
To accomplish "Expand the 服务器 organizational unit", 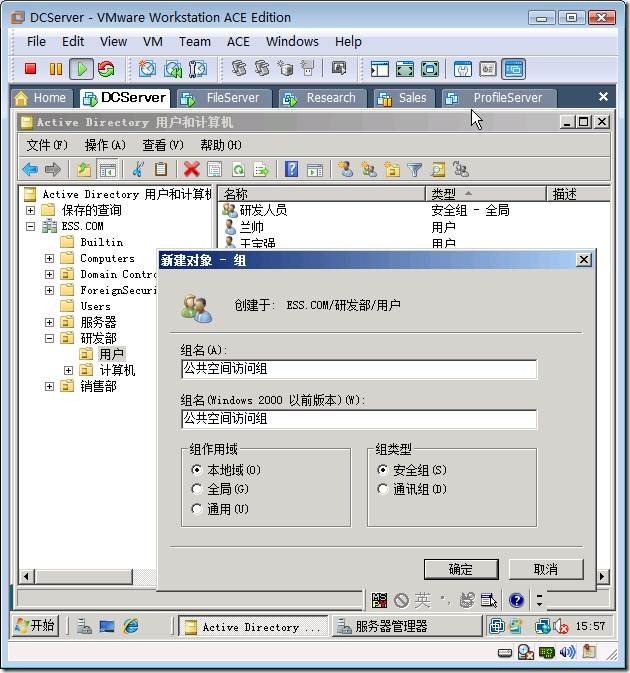I will pos(49,322).
